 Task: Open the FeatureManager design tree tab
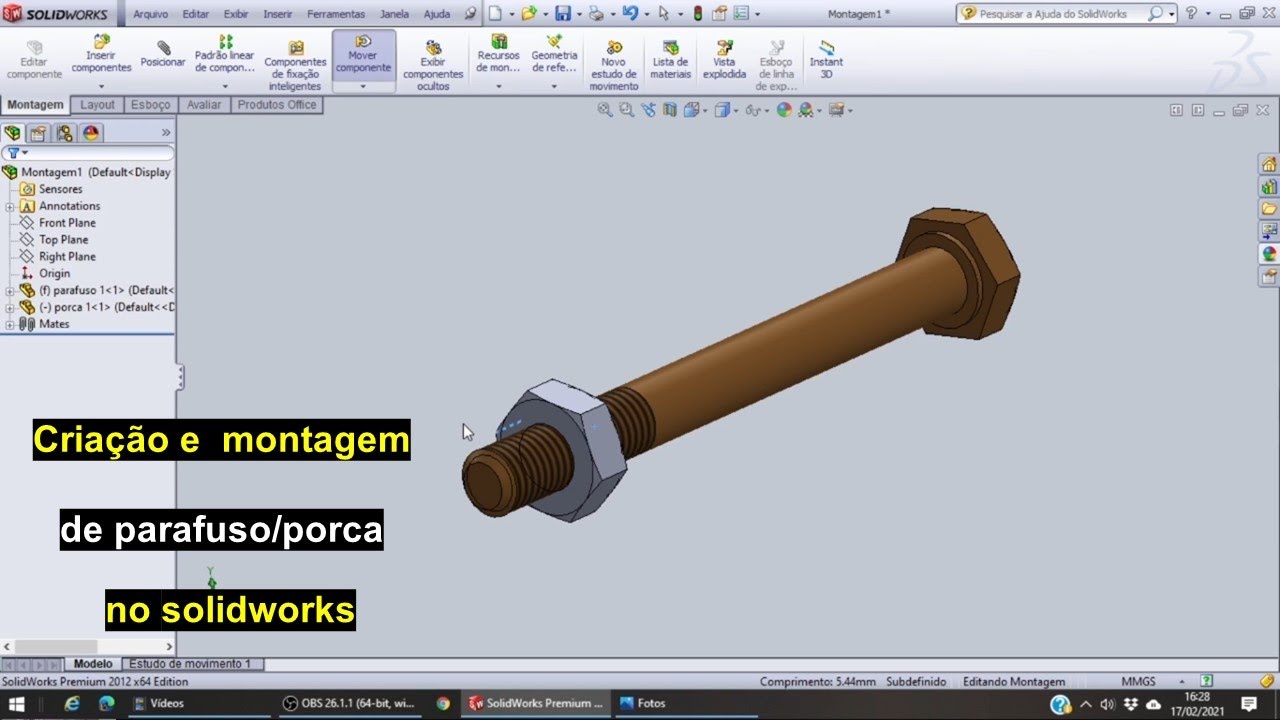13,132
